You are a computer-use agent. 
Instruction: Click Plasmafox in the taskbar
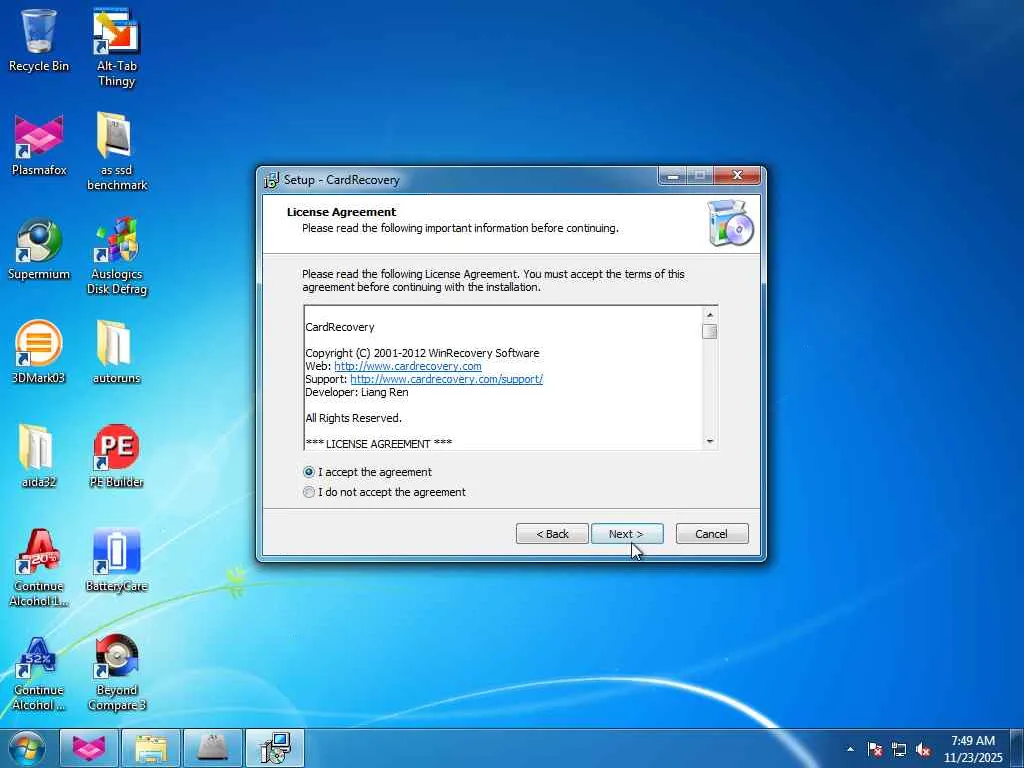pos(89,748)
